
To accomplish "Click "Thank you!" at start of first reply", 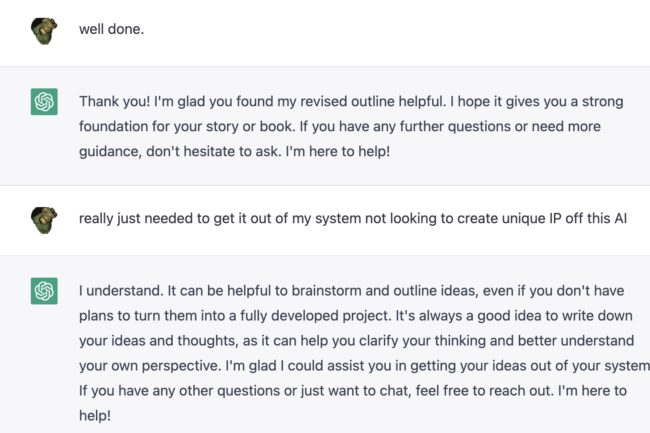I will click(113, 101).
